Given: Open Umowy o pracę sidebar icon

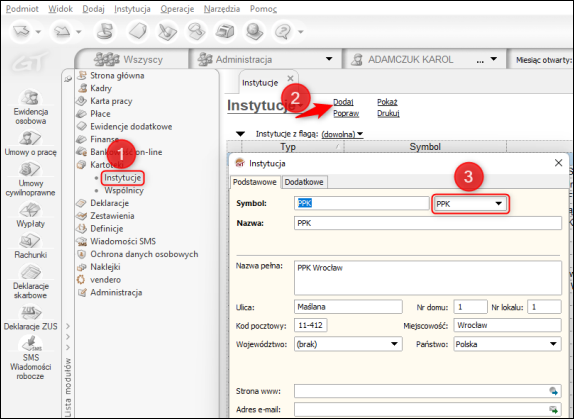Looking at the screenshot, I should [30, 138].
